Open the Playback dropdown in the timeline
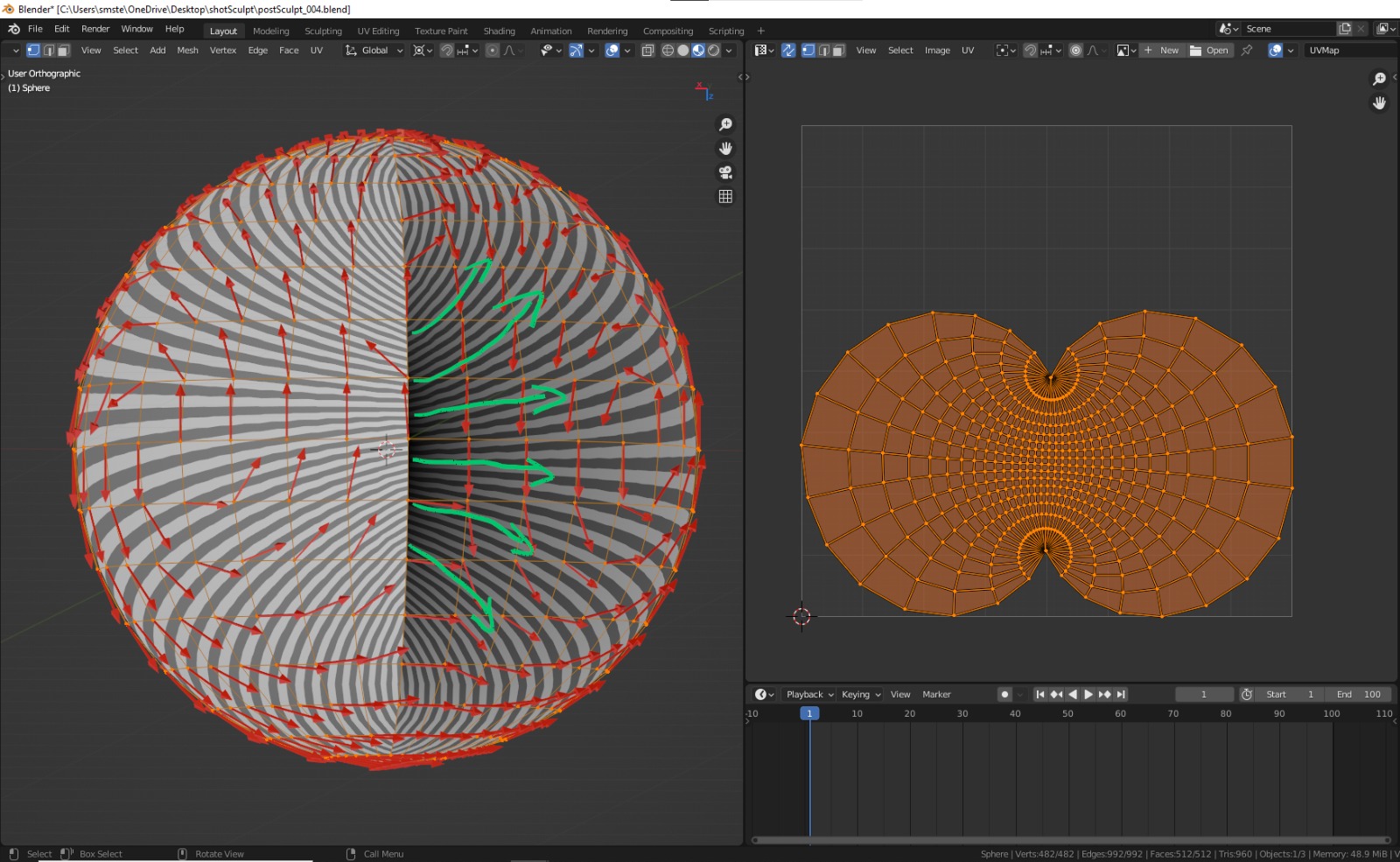Image resolution: width=1400 pixels, height=862 pixels. (806, 694)
